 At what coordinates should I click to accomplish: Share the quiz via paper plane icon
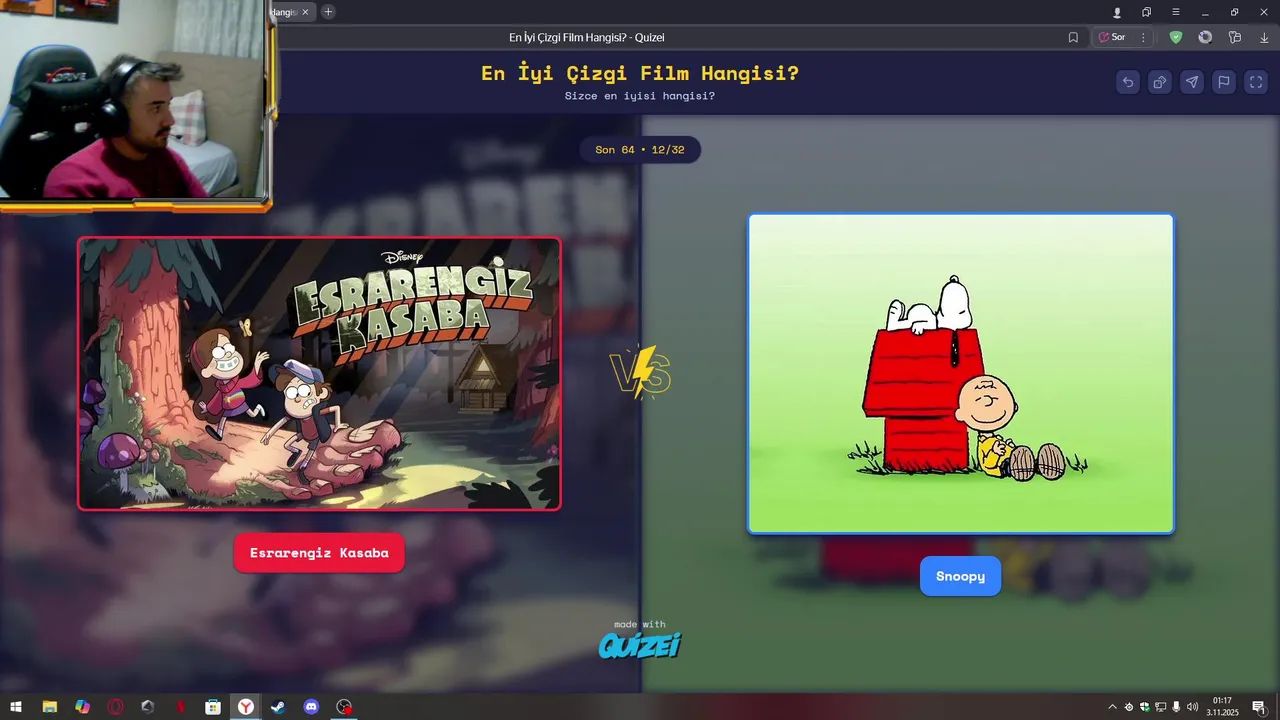click(x=1192, y=82)
